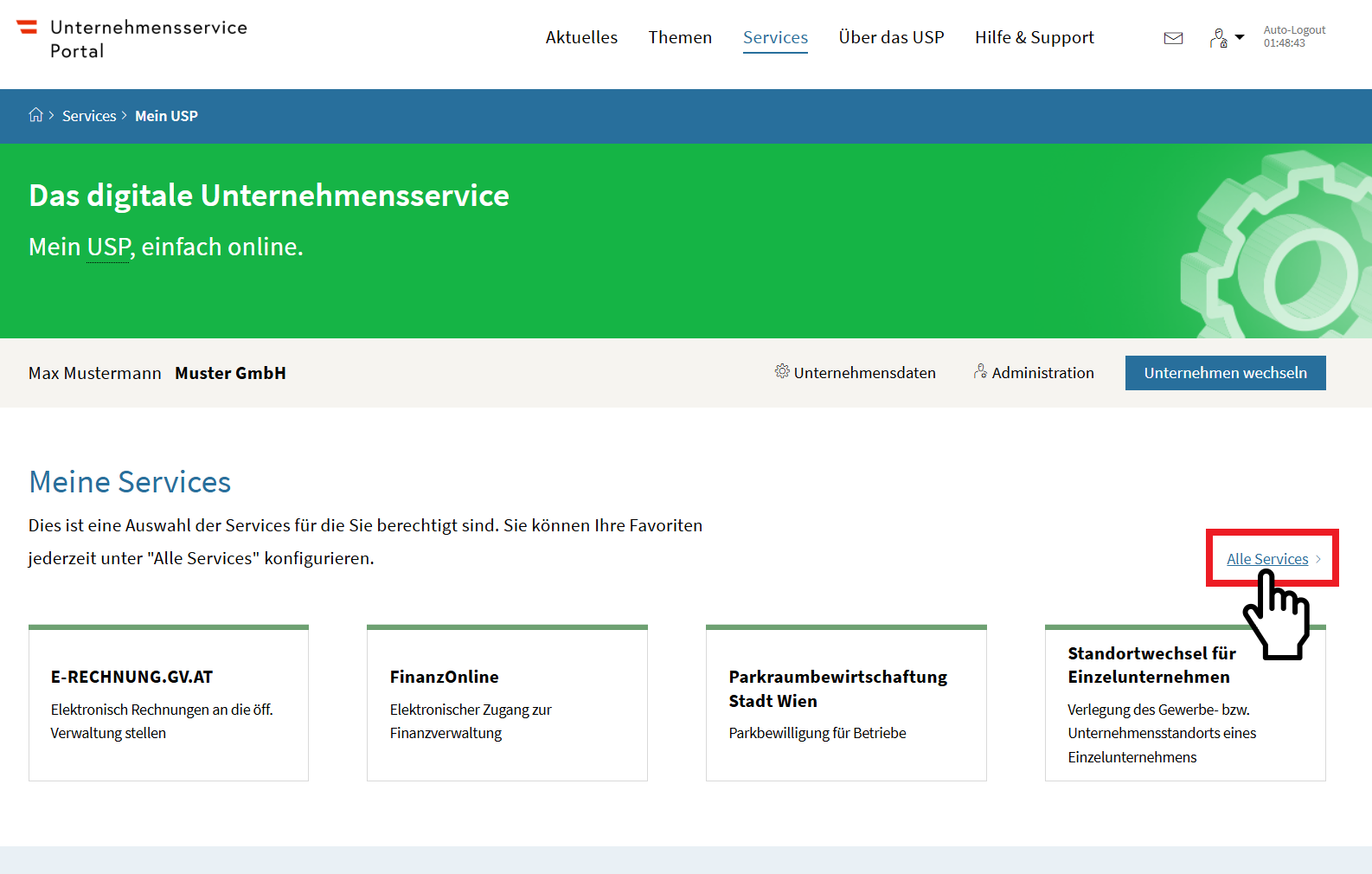
Task: Expand the user account dropdown arrow
Action: [x=1240, y=37]
